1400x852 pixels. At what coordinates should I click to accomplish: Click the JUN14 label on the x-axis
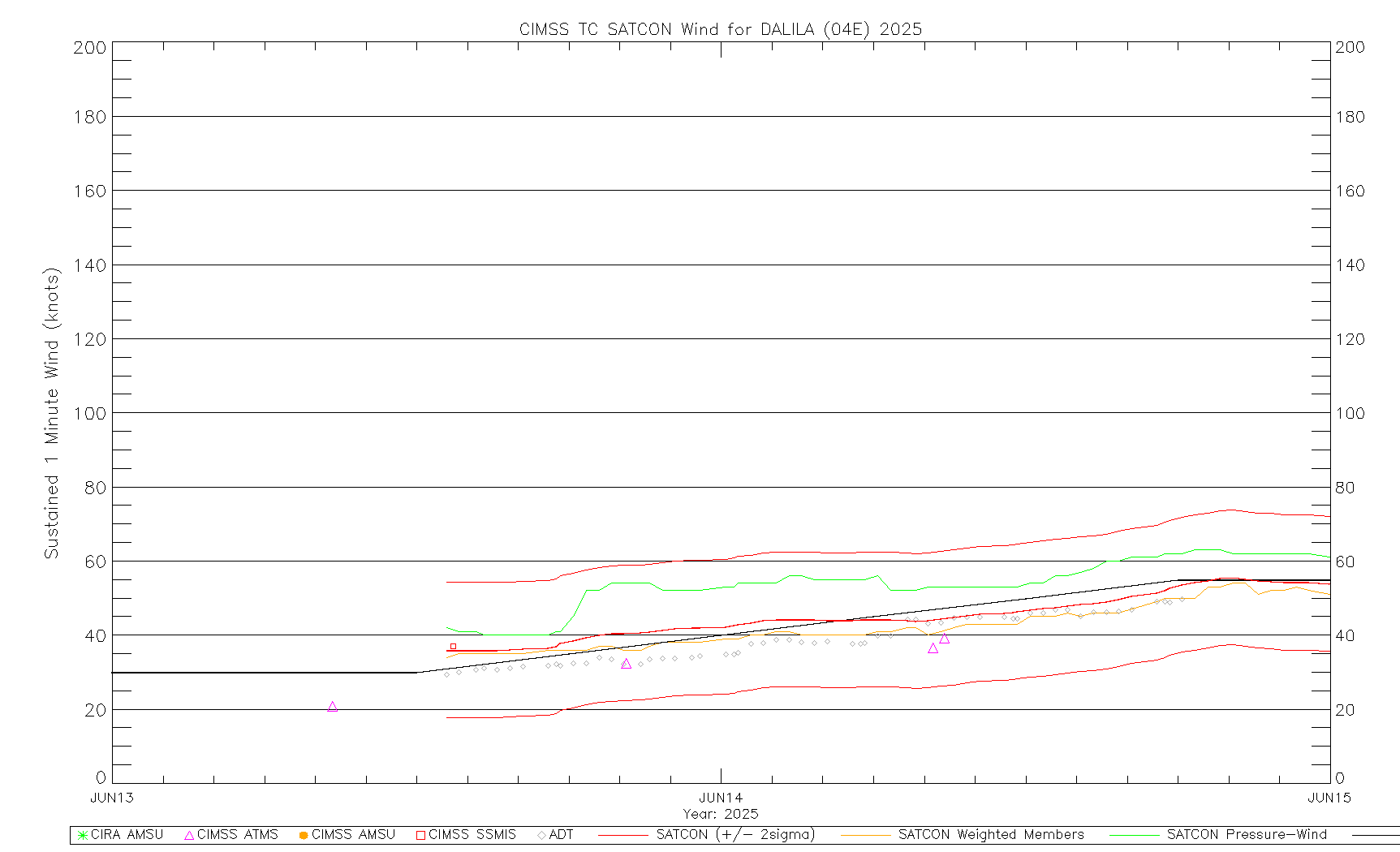point(721,798)
